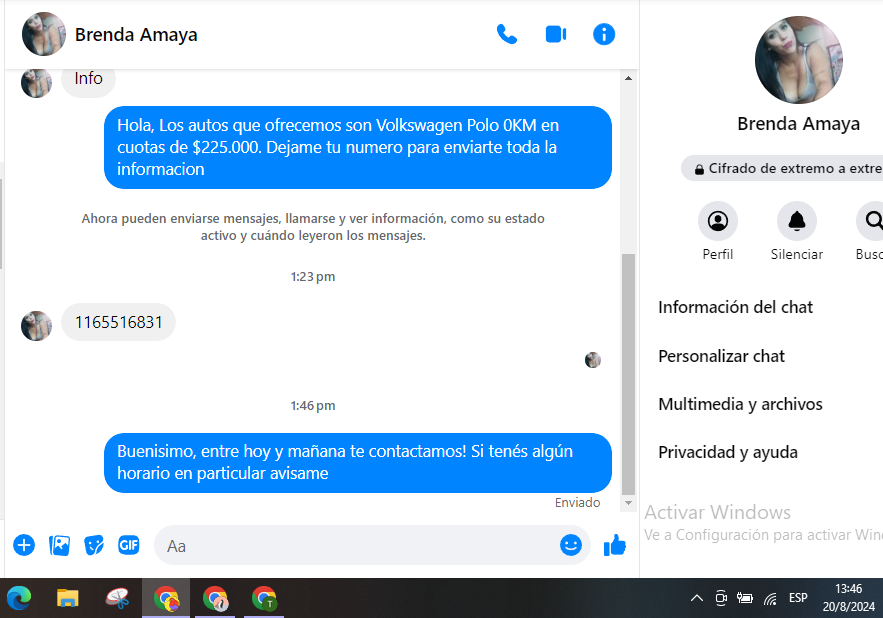The width and height of the screenshot is (883, 618).
Task: Click the Aa message input field
Action: tap(360, 545)
